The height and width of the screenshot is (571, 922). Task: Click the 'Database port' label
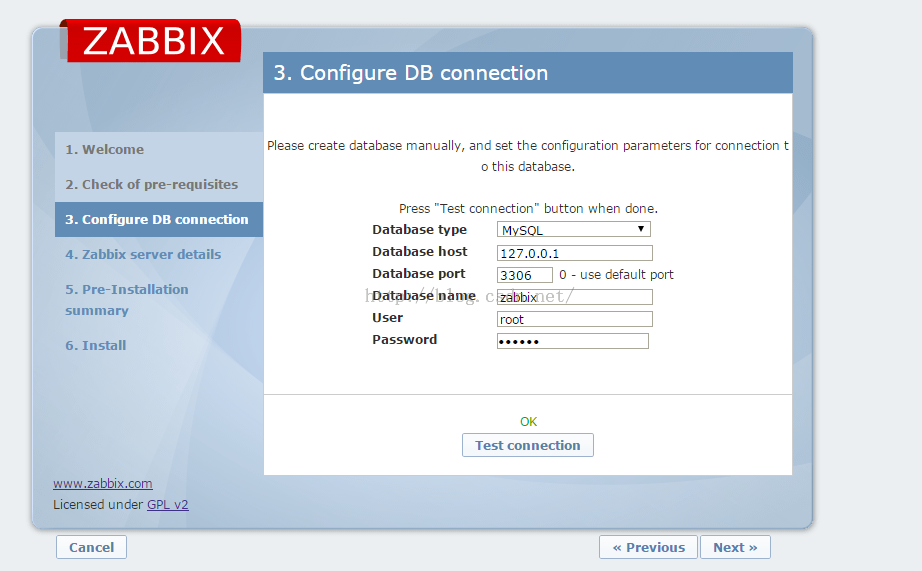(x=419, y=273)
